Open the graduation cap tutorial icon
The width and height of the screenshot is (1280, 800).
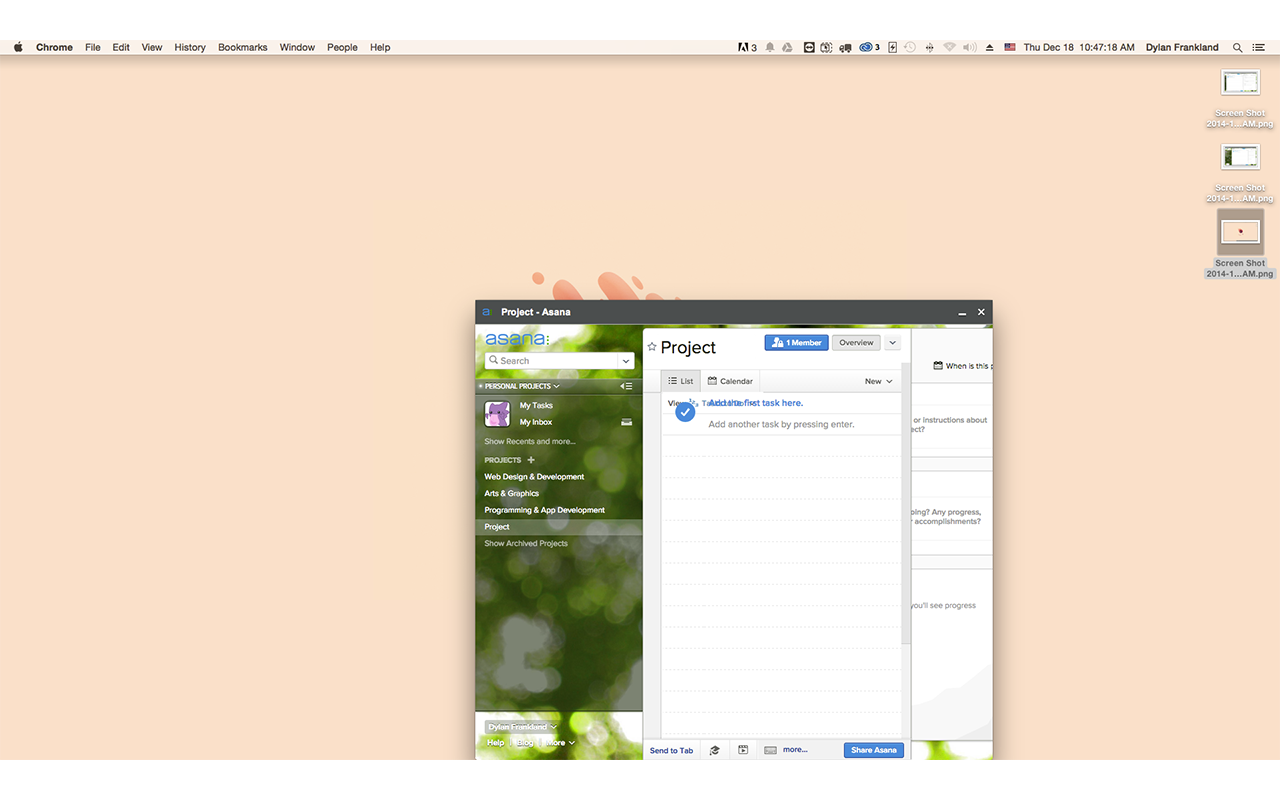click(714, 750)
